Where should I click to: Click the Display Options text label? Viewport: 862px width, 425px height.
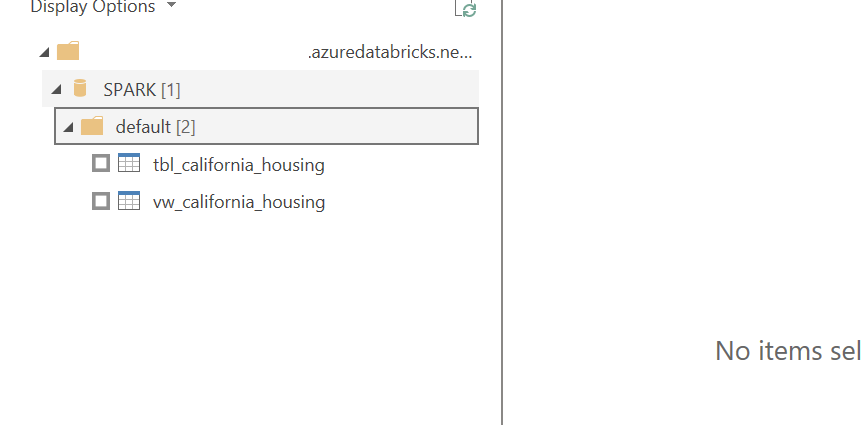tap(93, 7)
